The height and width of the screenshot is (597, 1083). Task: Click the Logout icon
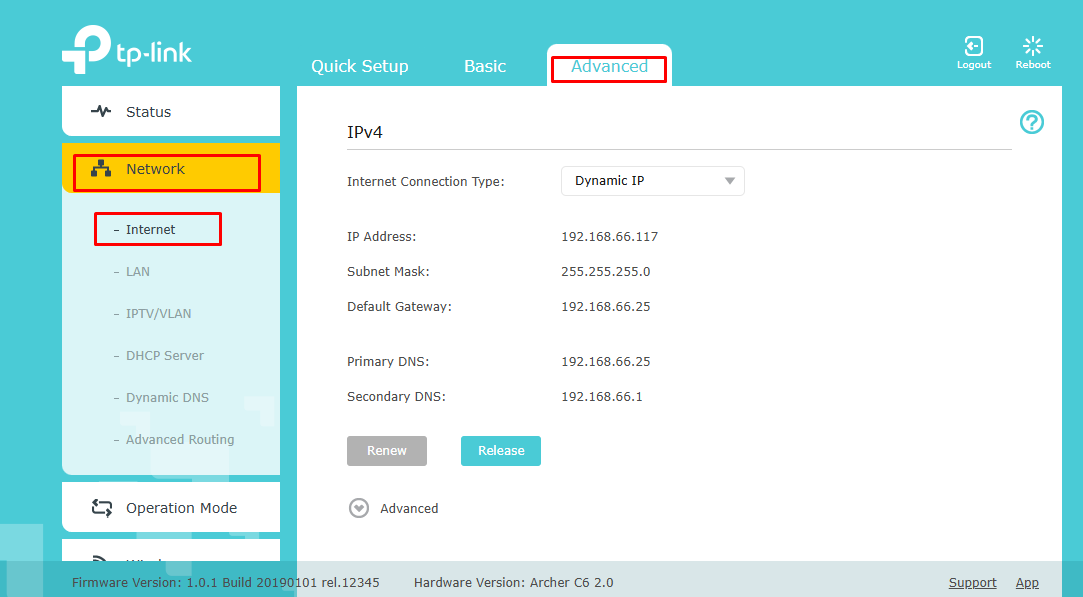point(973,47)
